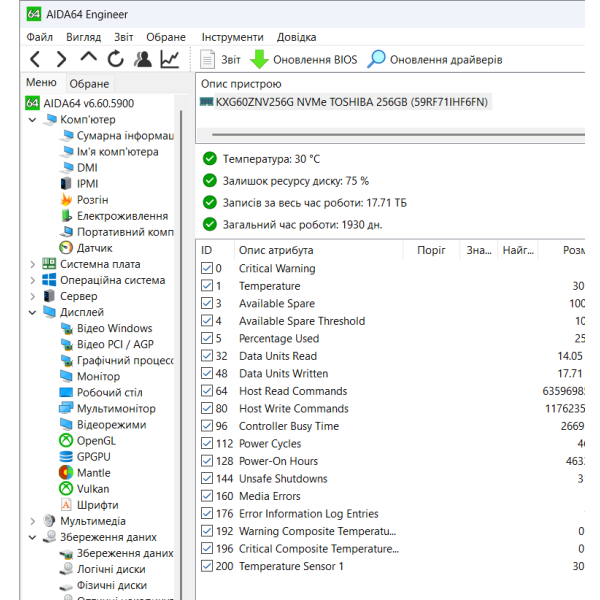Image resolution: width=600 pixels, height=600 pixels.
Task: Click the refresh icon in toolbar
Action: (116, 59)
